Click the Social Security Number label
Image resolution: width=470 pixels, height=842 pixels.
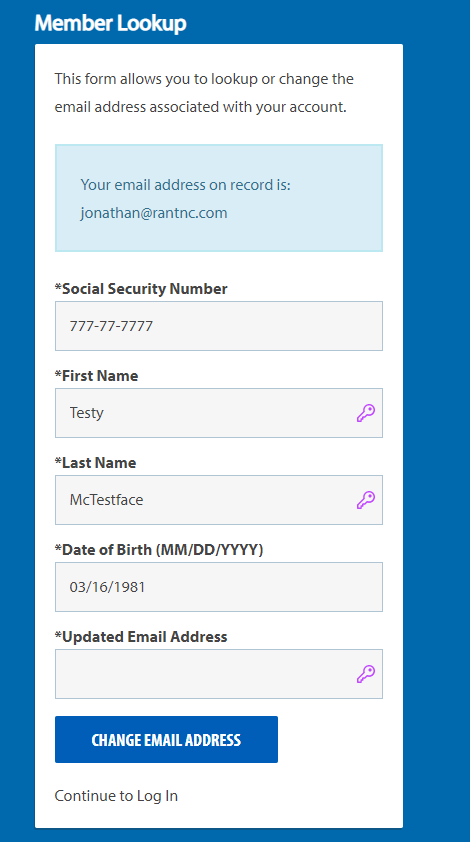(x=141, y=289)
